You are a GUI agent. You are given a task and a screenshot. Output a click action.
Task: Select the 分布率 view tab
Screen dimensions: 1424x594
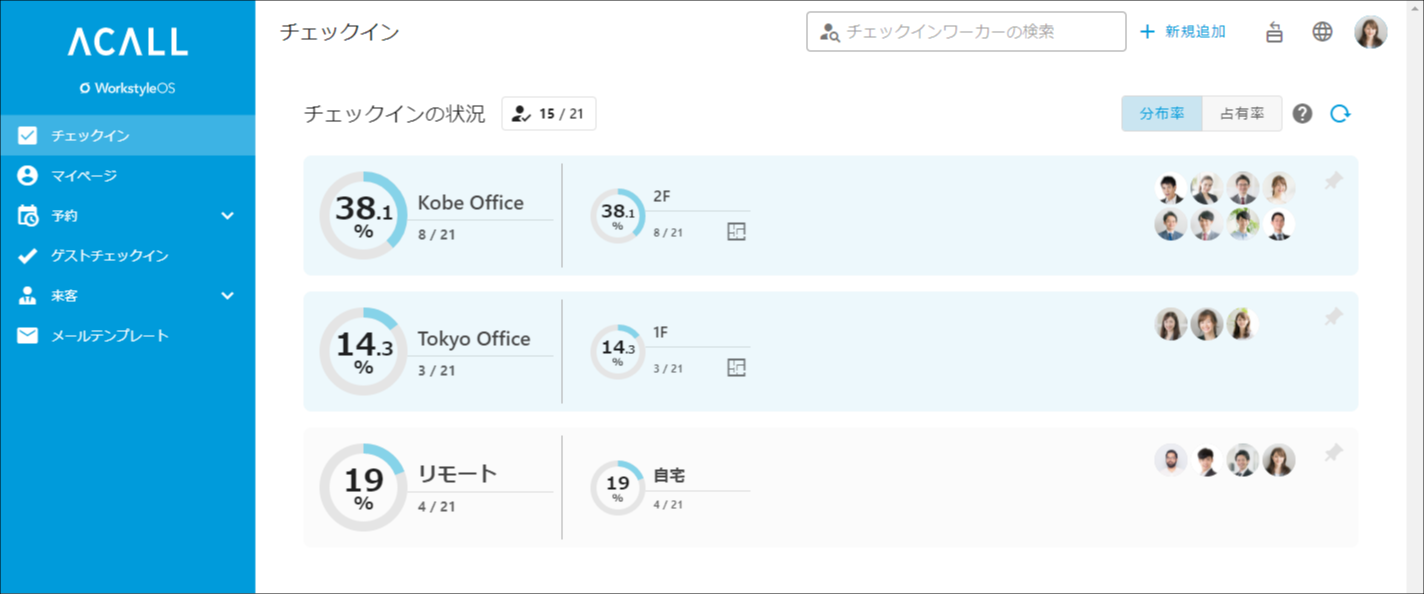[x=1162, y=114]
